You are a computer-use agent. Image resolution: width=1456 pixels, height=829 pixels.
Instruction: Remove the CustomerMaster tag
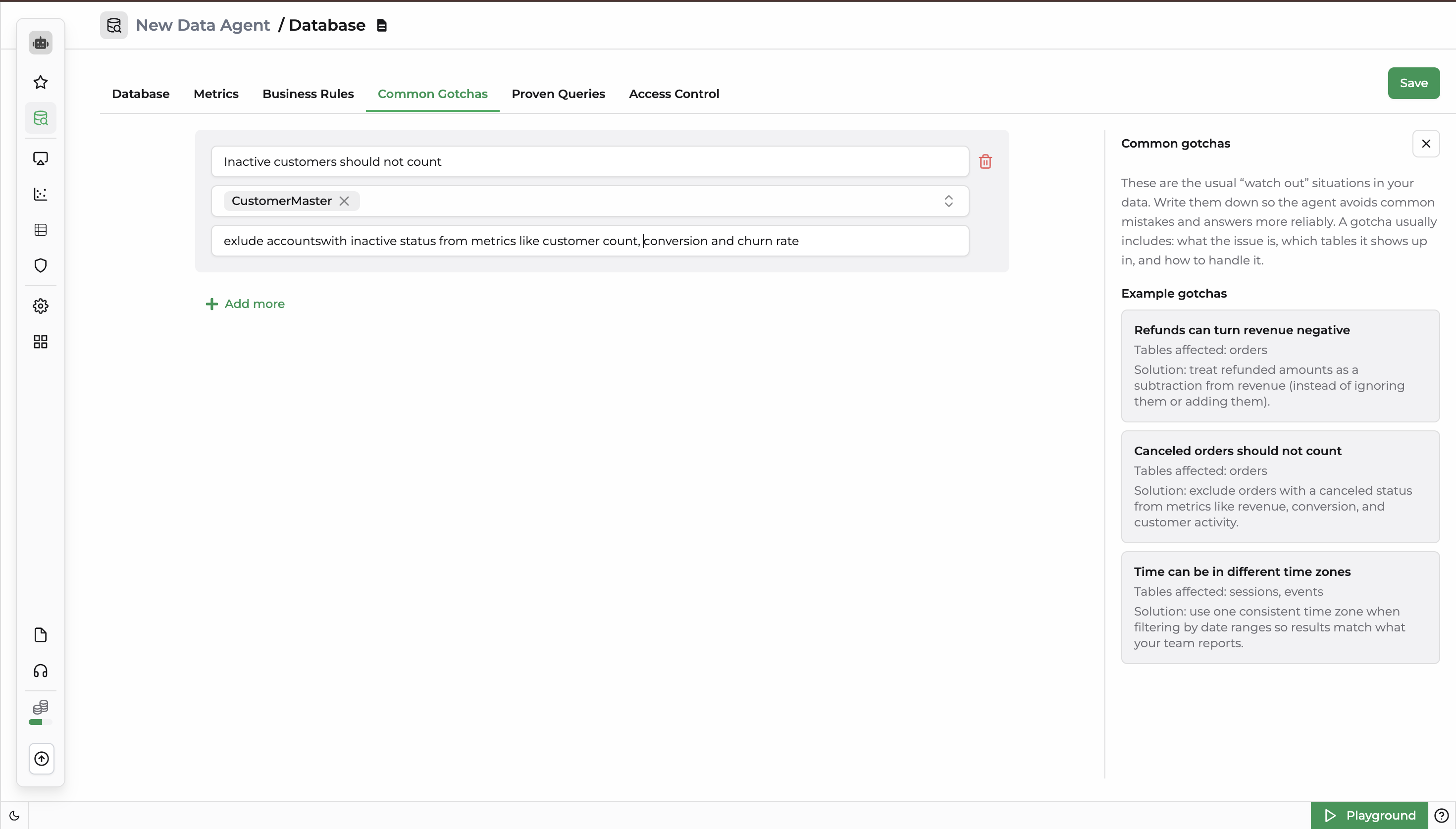coord(344,201)
